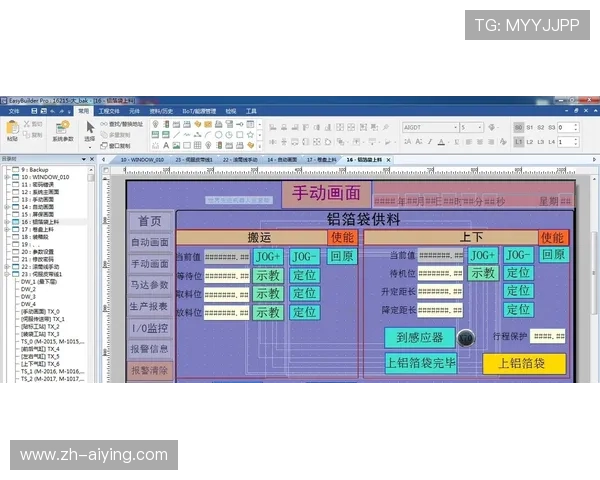
Task: Select the rectangle drawing tool
Action: tap(240, 135)
